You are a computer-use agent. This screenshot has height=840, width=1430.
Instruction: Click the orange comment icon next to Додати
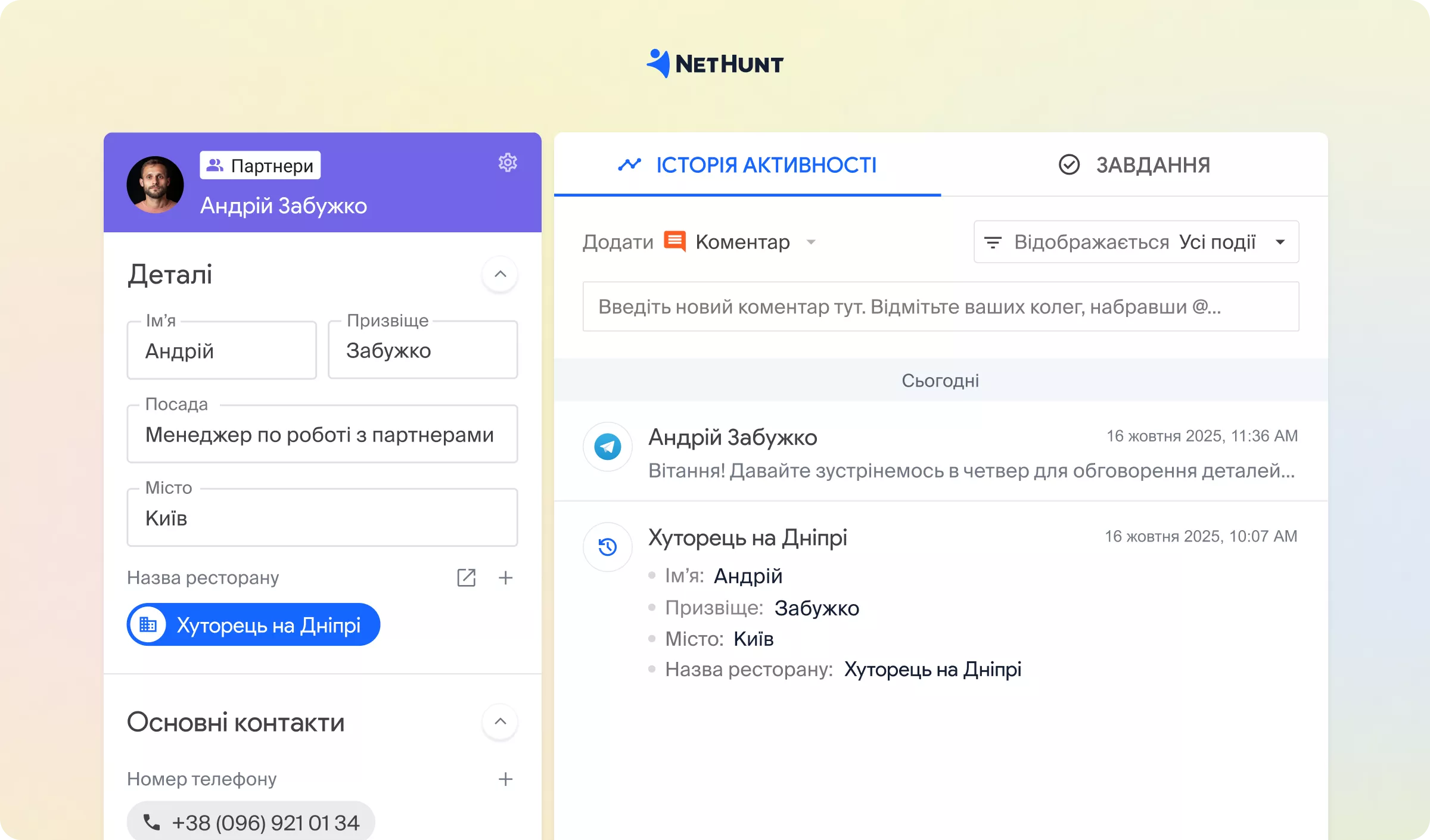(x=674, y=241)
